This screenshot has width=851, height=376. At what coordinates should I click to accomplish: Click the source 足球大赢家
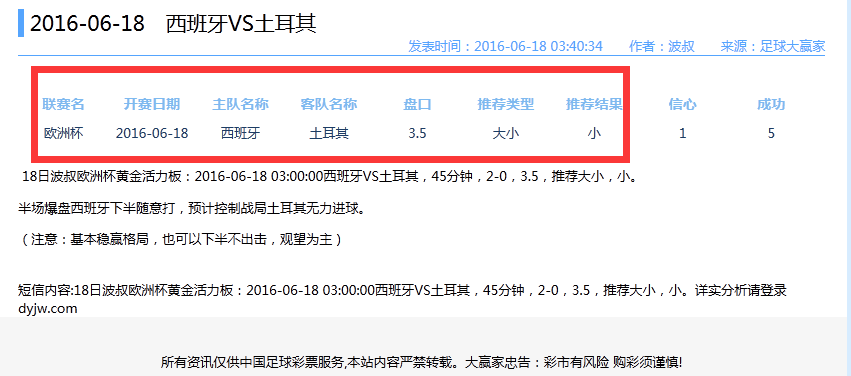[792, 46]
